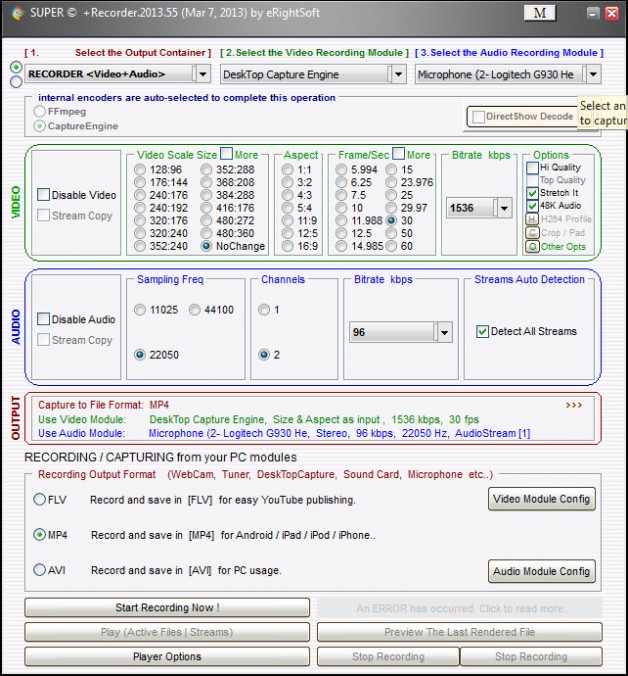The image size is (628, 676).
Task: Tick the Disable Audio checkbox
Action: [x=44, y=319]
